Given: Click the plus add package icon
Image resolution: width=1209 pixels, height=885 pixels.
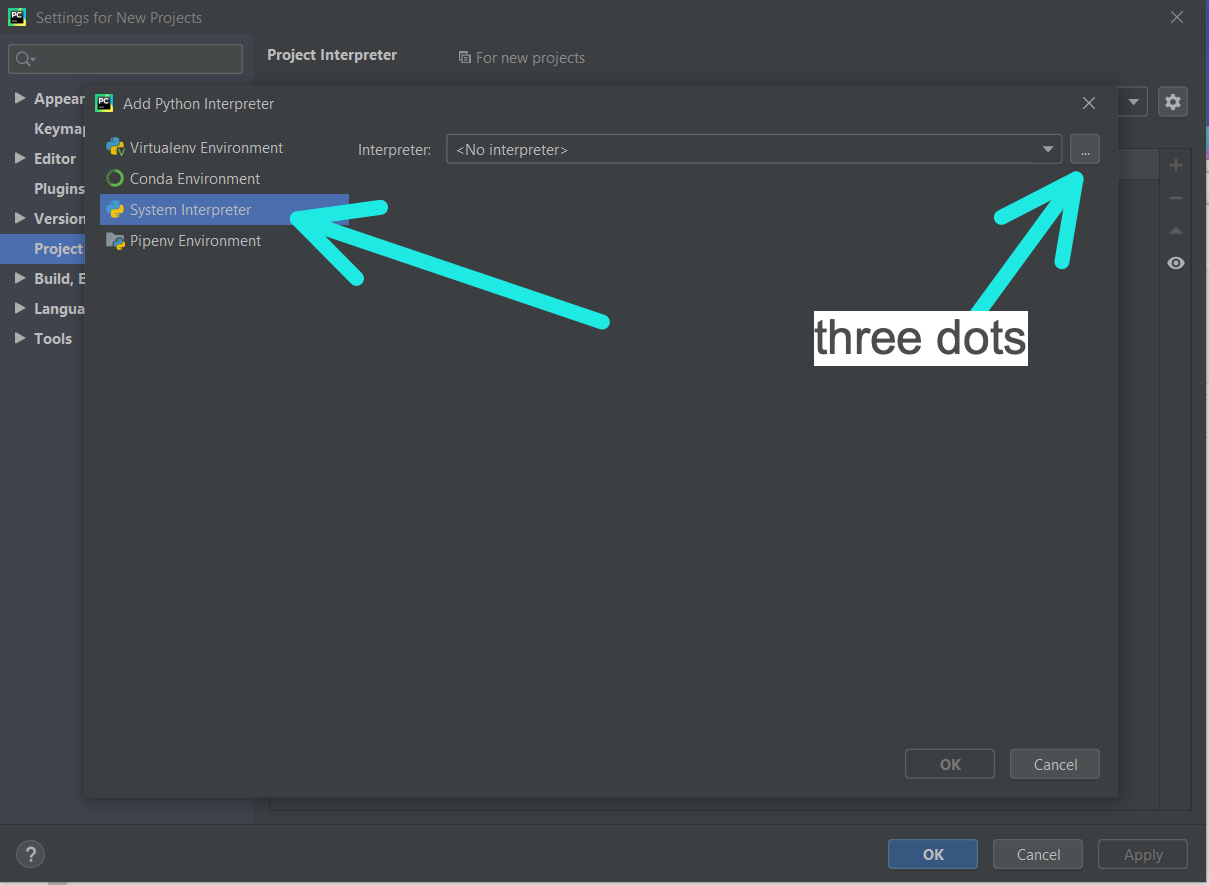Looking at the screenshot, I should click(1176, 165).
